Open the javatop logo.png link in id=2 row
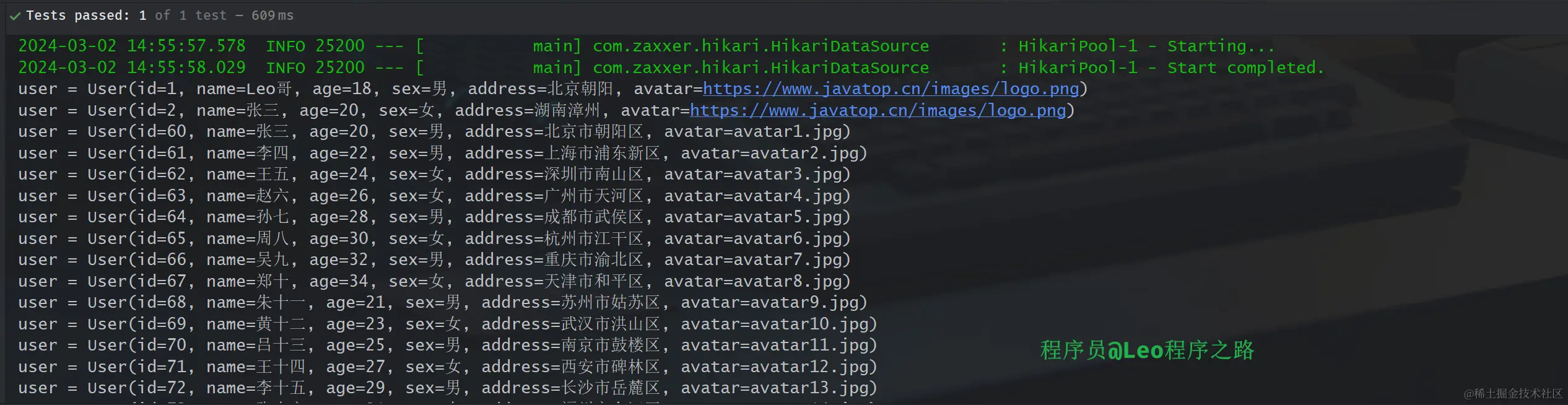Image resolution: width=1568 pixels, height=405 pixels. click(878, 111)
